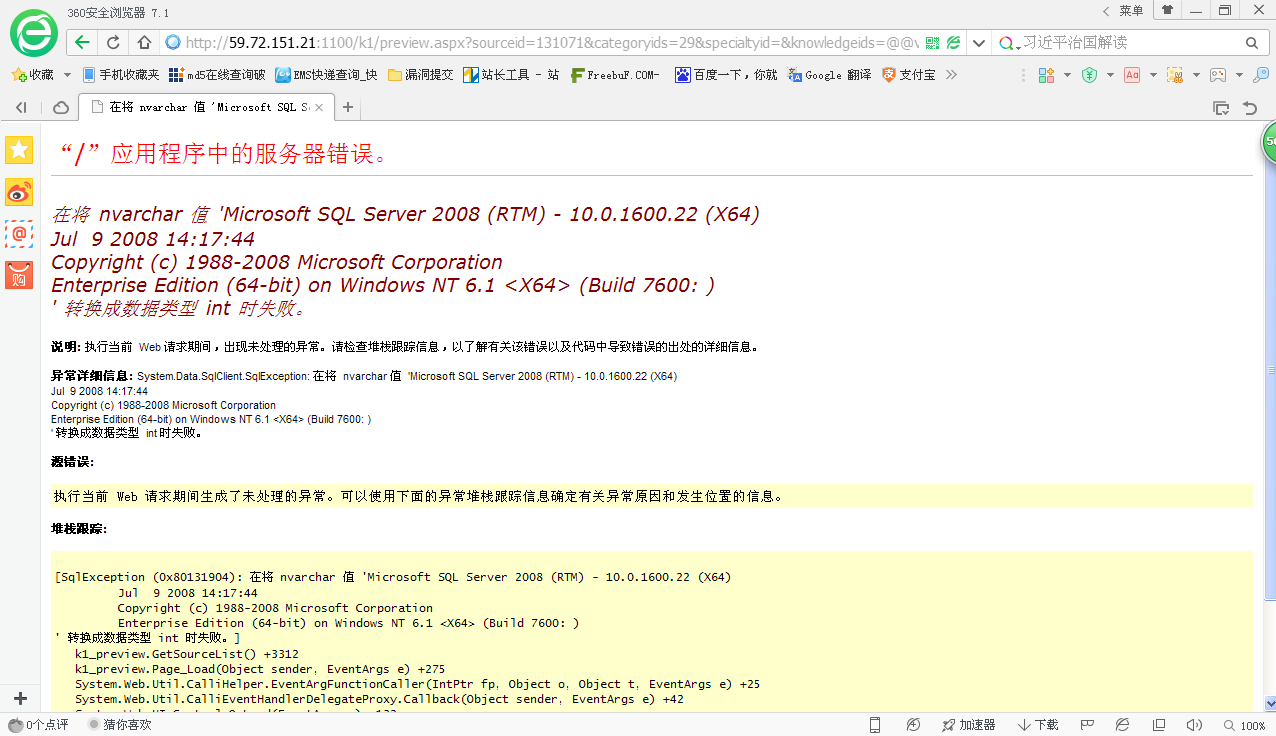Open a new tab with plus button

tap(348, 107)
